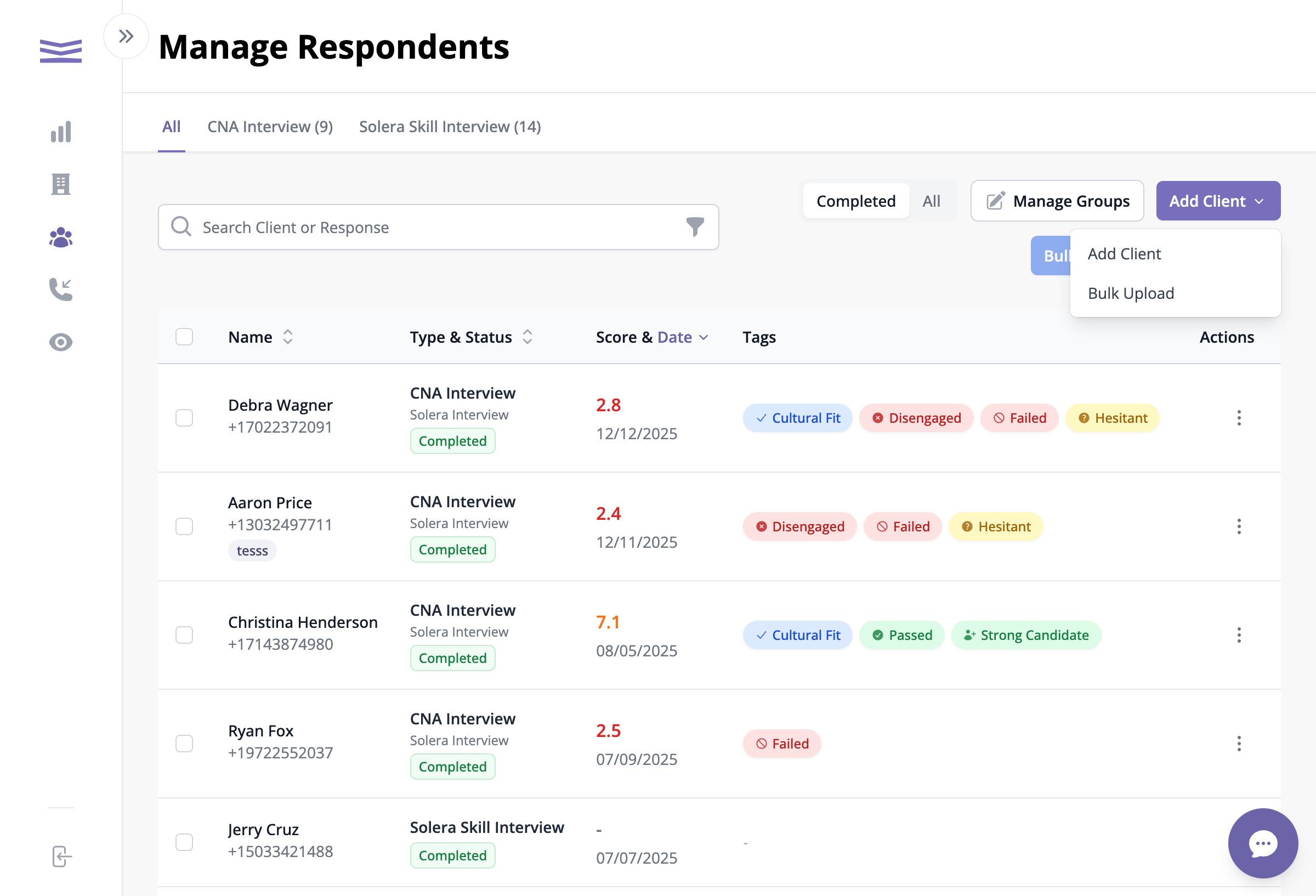1316x896 pixels.
Task: Click Christina Henderson's Passed tag
Action: pos(901,635)
